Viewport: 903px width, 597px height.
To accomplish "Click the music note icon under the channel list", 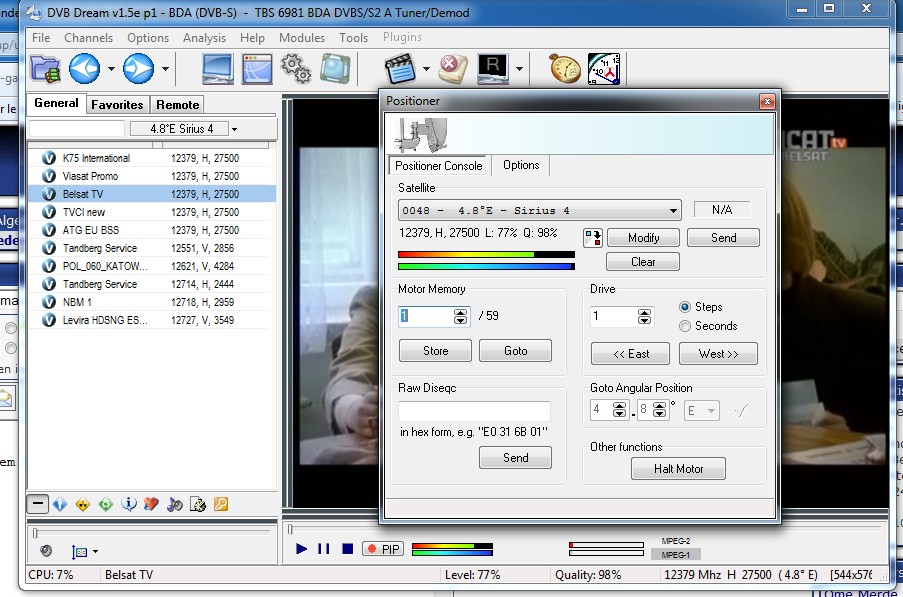I will pos(174,505).
